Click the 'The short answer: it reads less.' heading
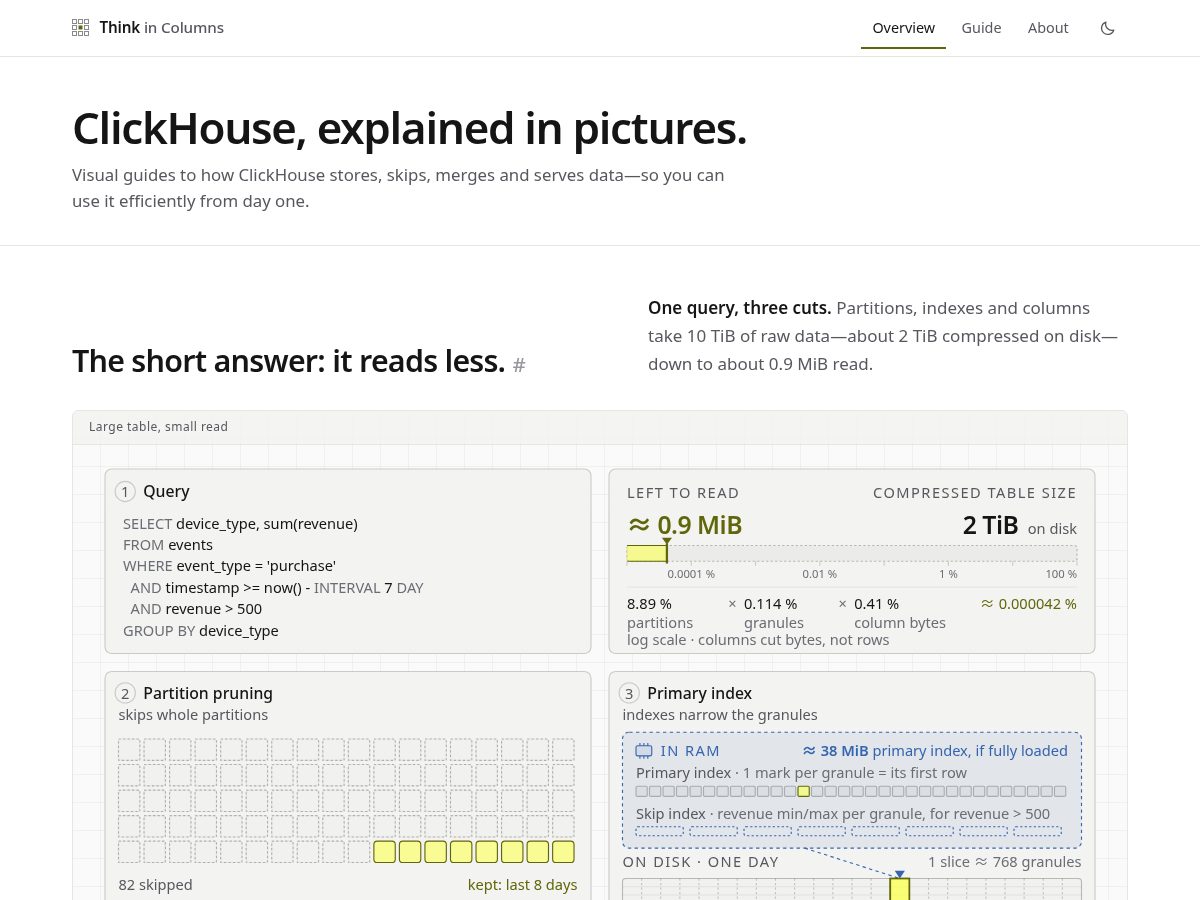 (x=288, y=361)
